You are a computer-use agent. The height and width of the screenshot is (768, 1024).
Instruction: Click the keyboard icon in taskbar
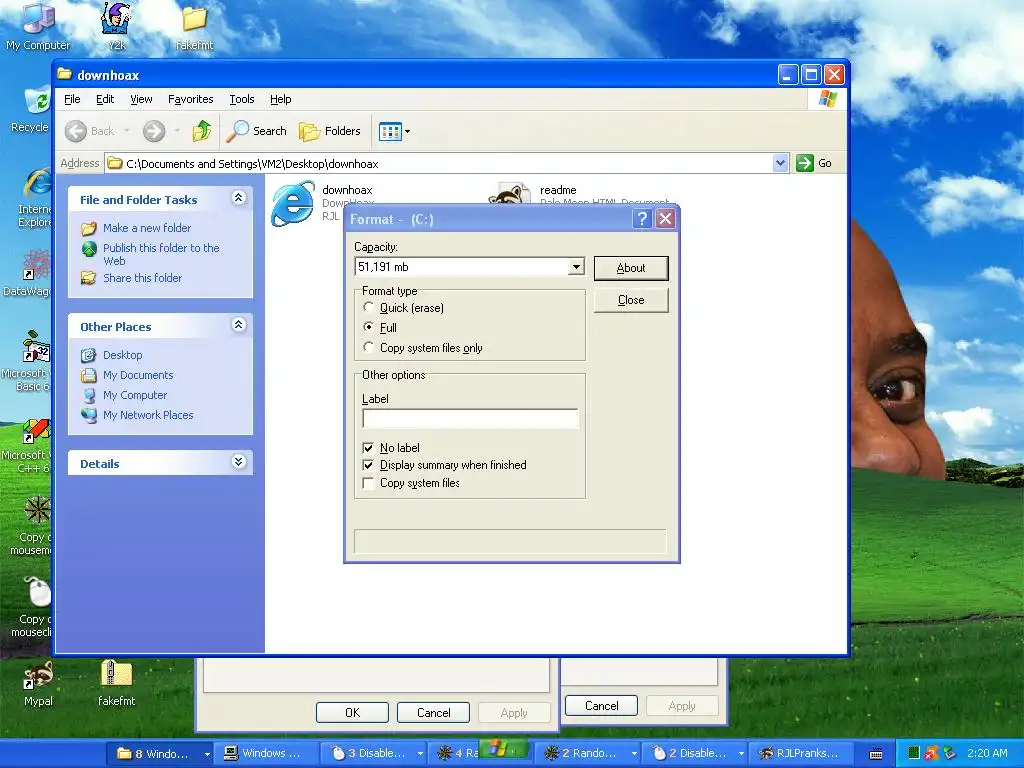coord(876,754)
